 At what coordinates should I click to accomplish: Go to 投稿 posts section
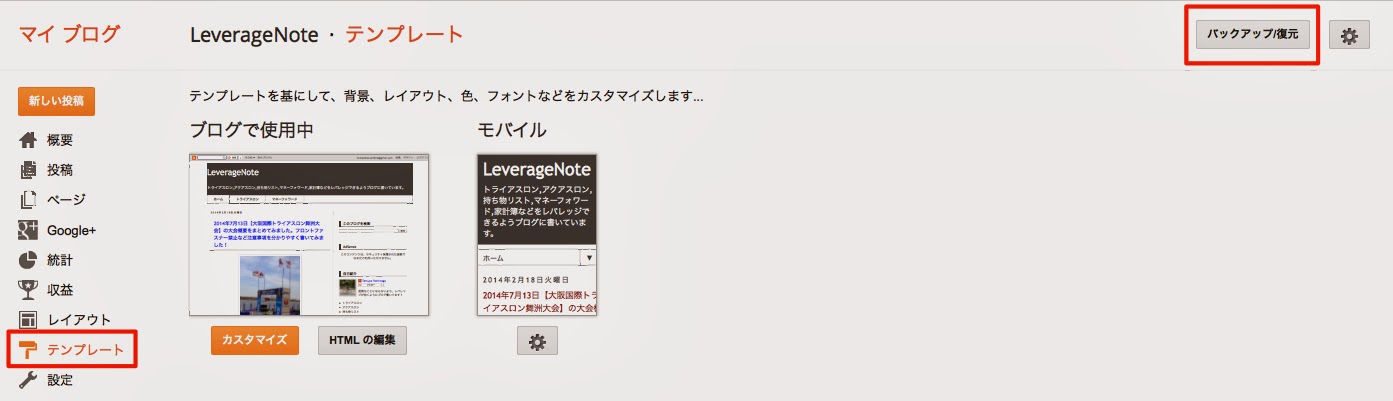60,170
